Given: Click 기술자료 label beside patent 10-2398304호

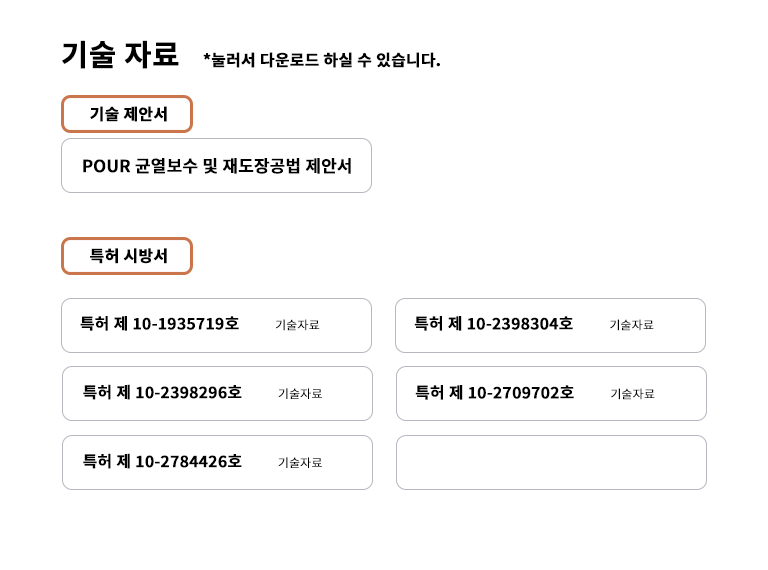Looking at the screenshot, I should tap(631, 325).
